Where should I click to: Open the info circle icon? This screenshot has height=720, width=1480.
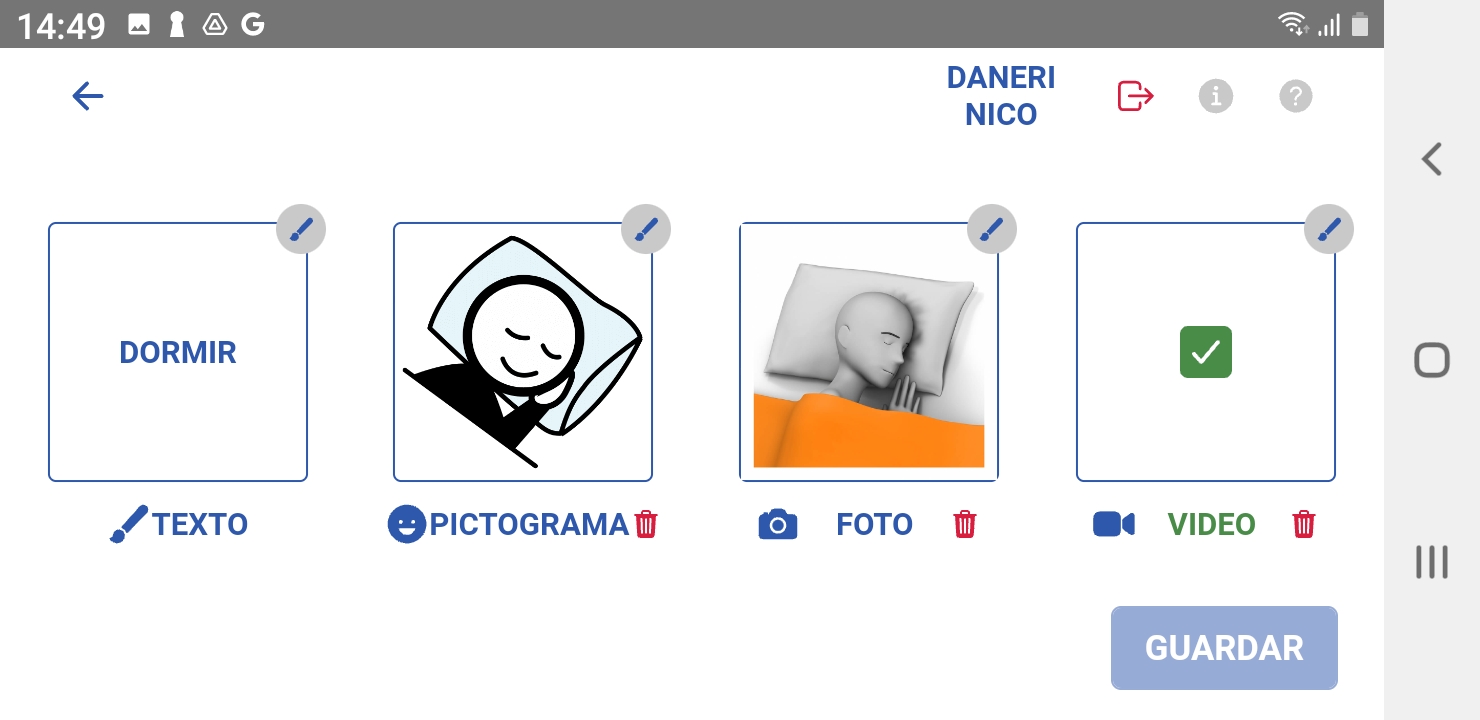click(1216, 96)
